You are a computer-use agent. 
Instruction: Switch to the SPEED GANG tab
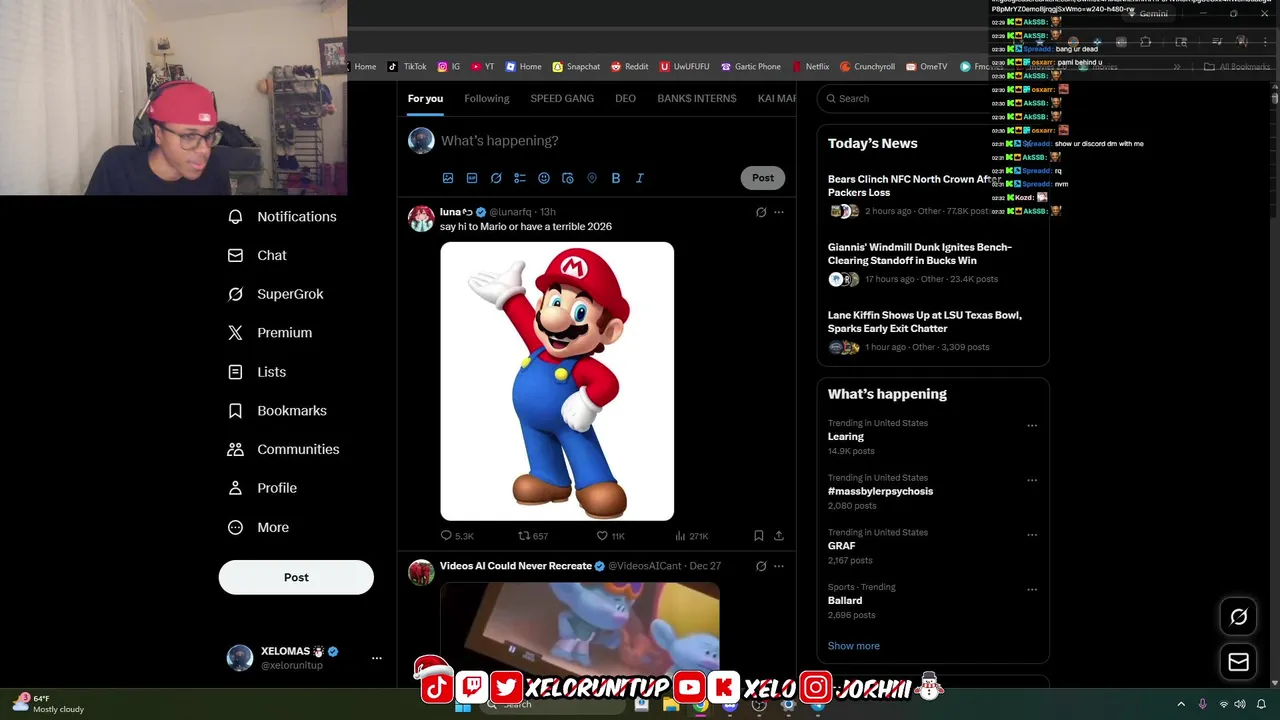562,98
